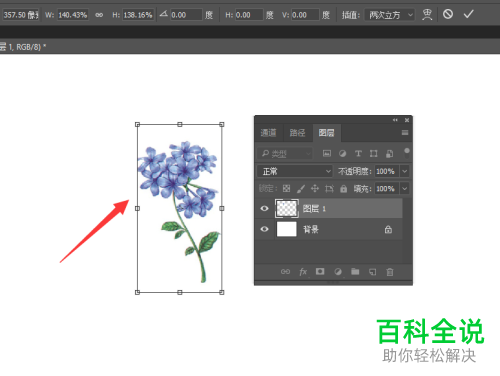Click the 背景 layer lock icon

(388, 229)
